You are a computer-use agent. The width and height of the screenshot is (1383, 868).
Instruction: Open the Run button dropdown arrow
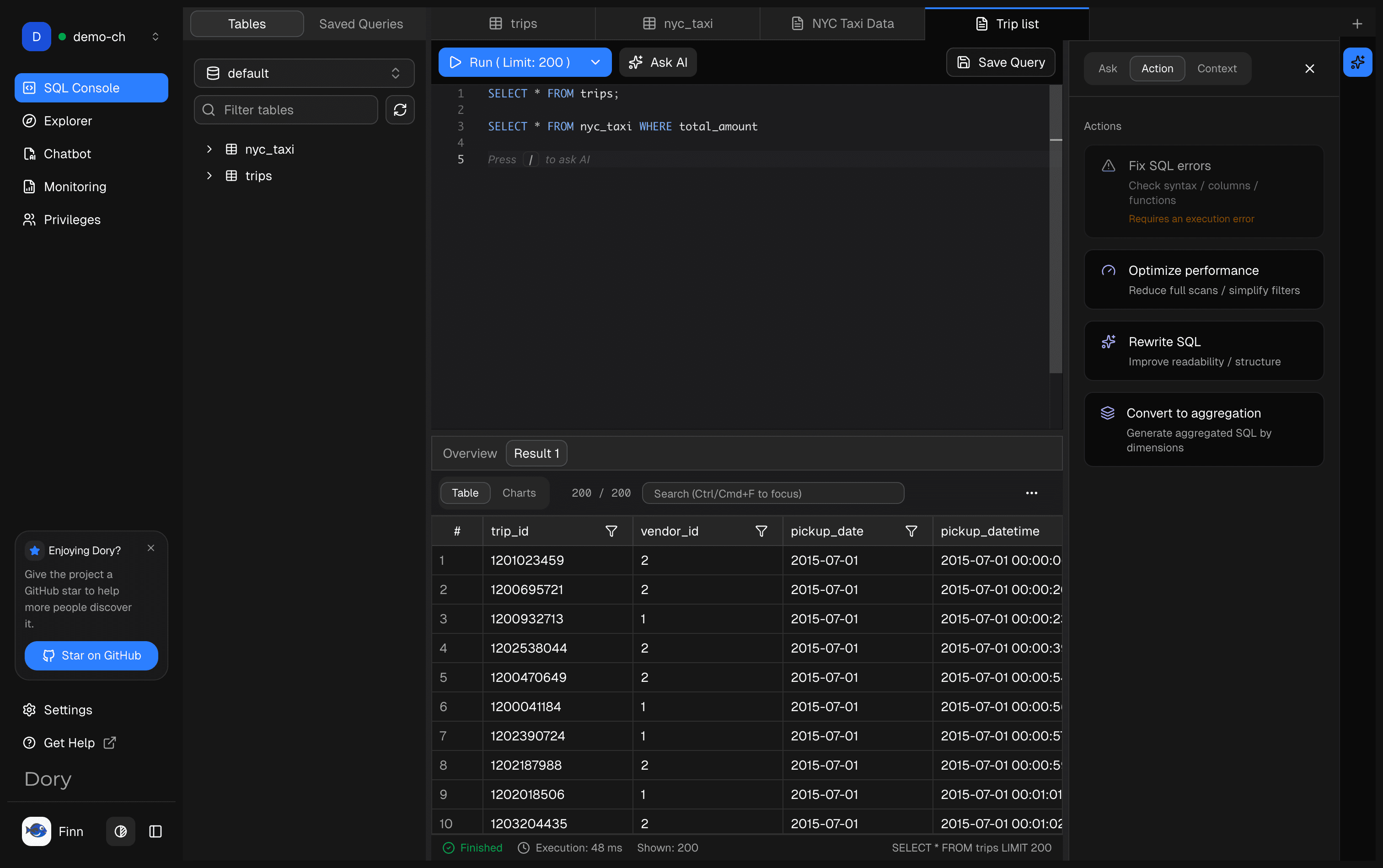pyautogui.click(x=595, y=62)
